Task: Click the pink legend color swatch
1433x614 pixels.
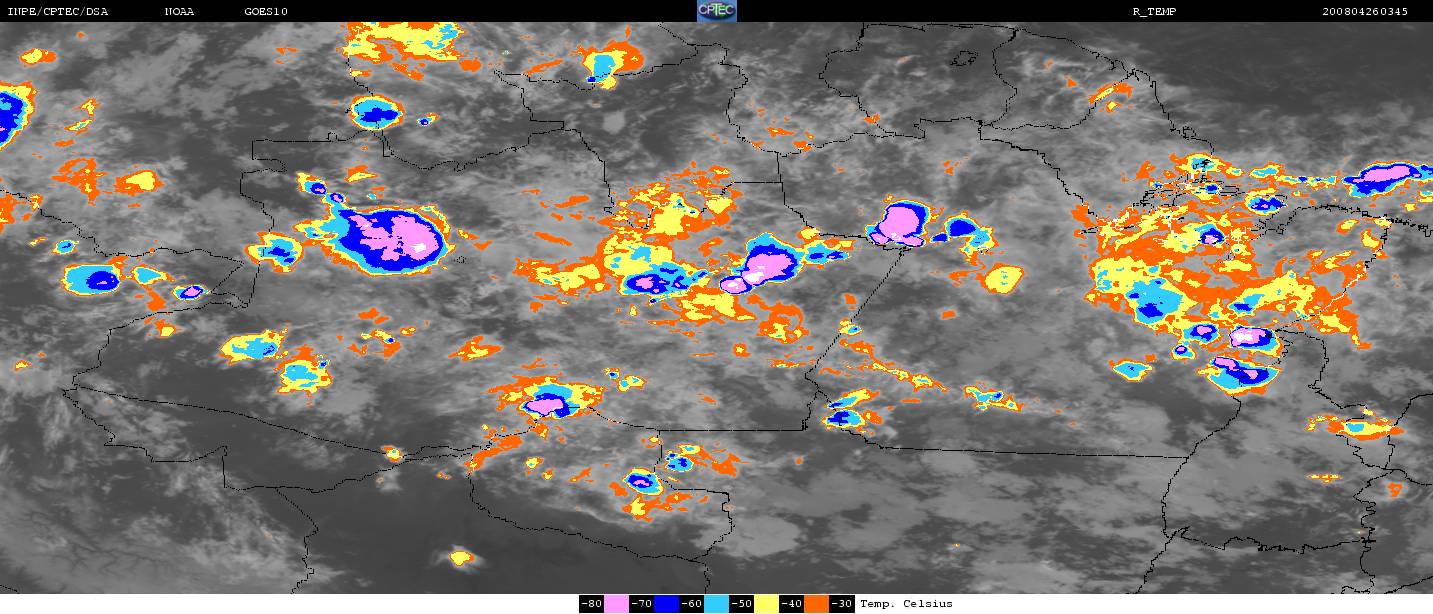Action: 616,604
